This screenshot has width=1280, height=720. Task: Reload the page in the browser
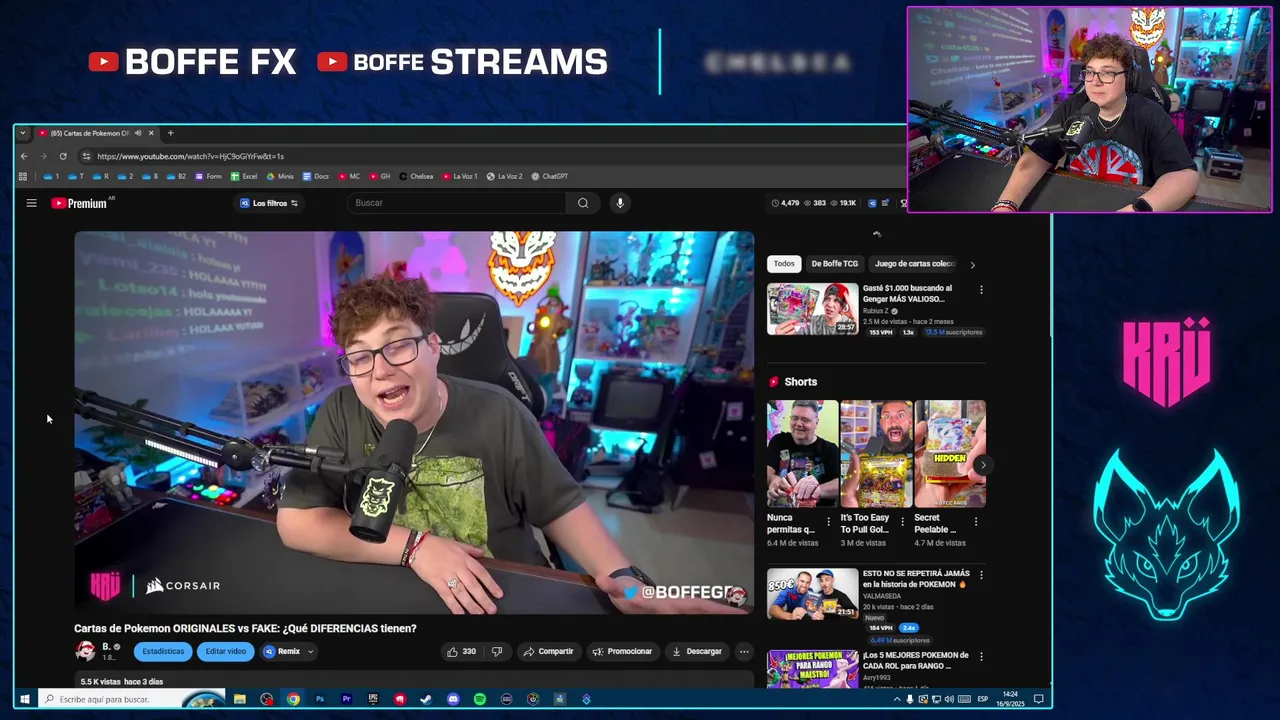[x=63, y=156]
